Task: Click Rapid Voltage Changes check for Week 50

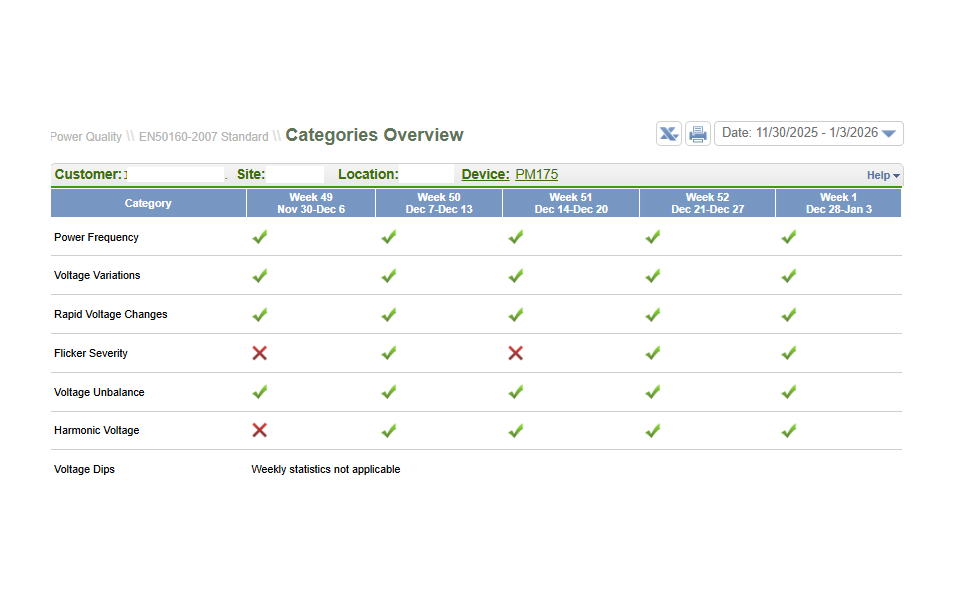Action: [x=389, y=315]
